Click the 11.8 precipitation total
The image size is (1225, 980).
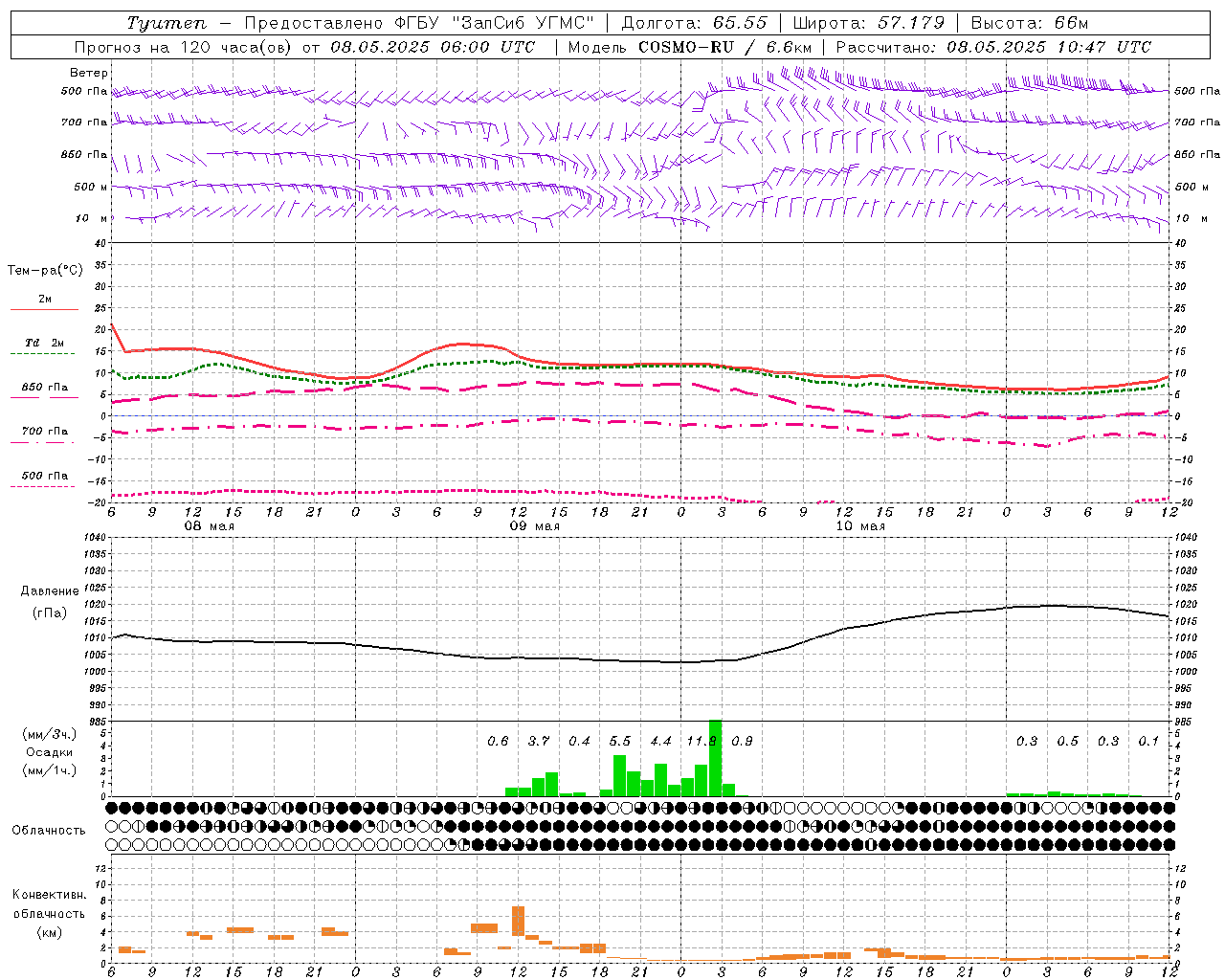point(702,742)
